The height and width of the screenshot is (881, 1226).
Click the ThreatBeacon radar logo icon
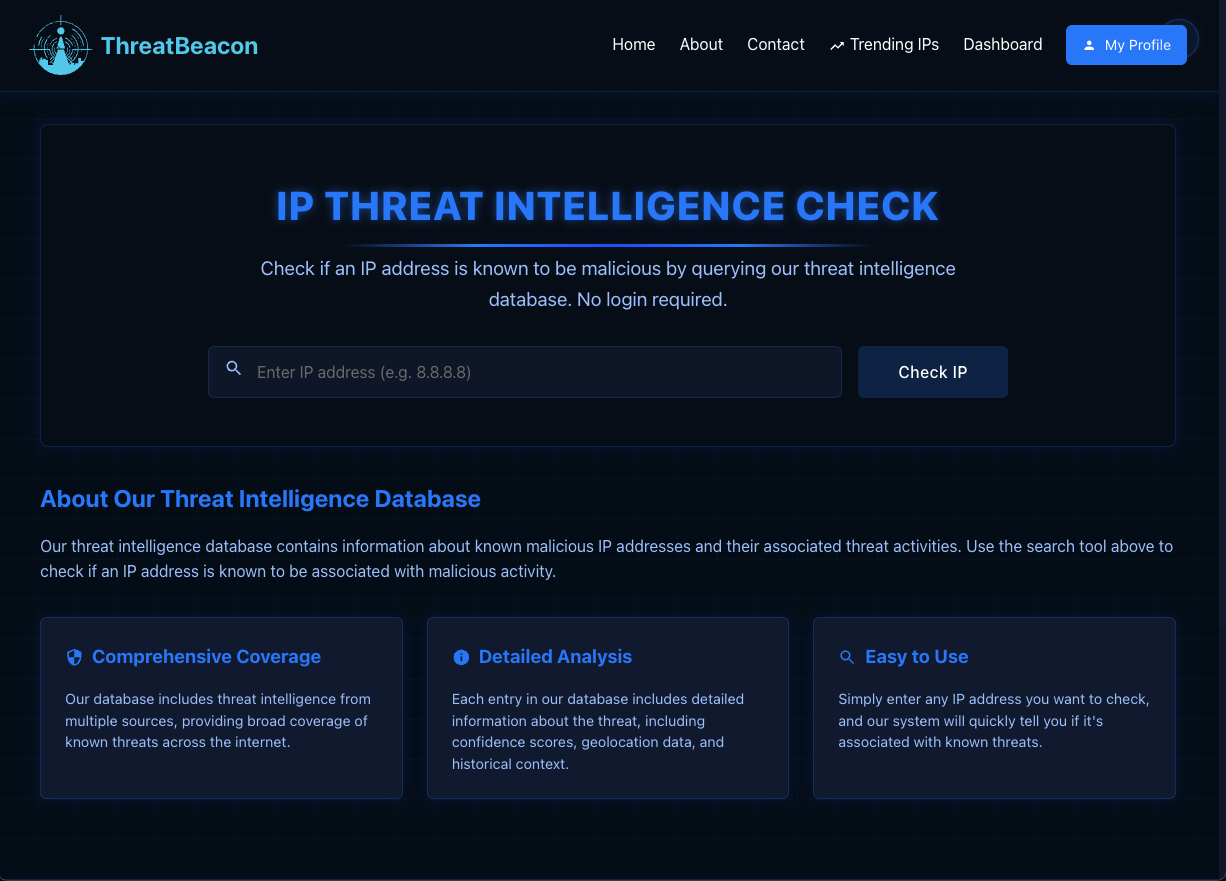coord(60,45)
